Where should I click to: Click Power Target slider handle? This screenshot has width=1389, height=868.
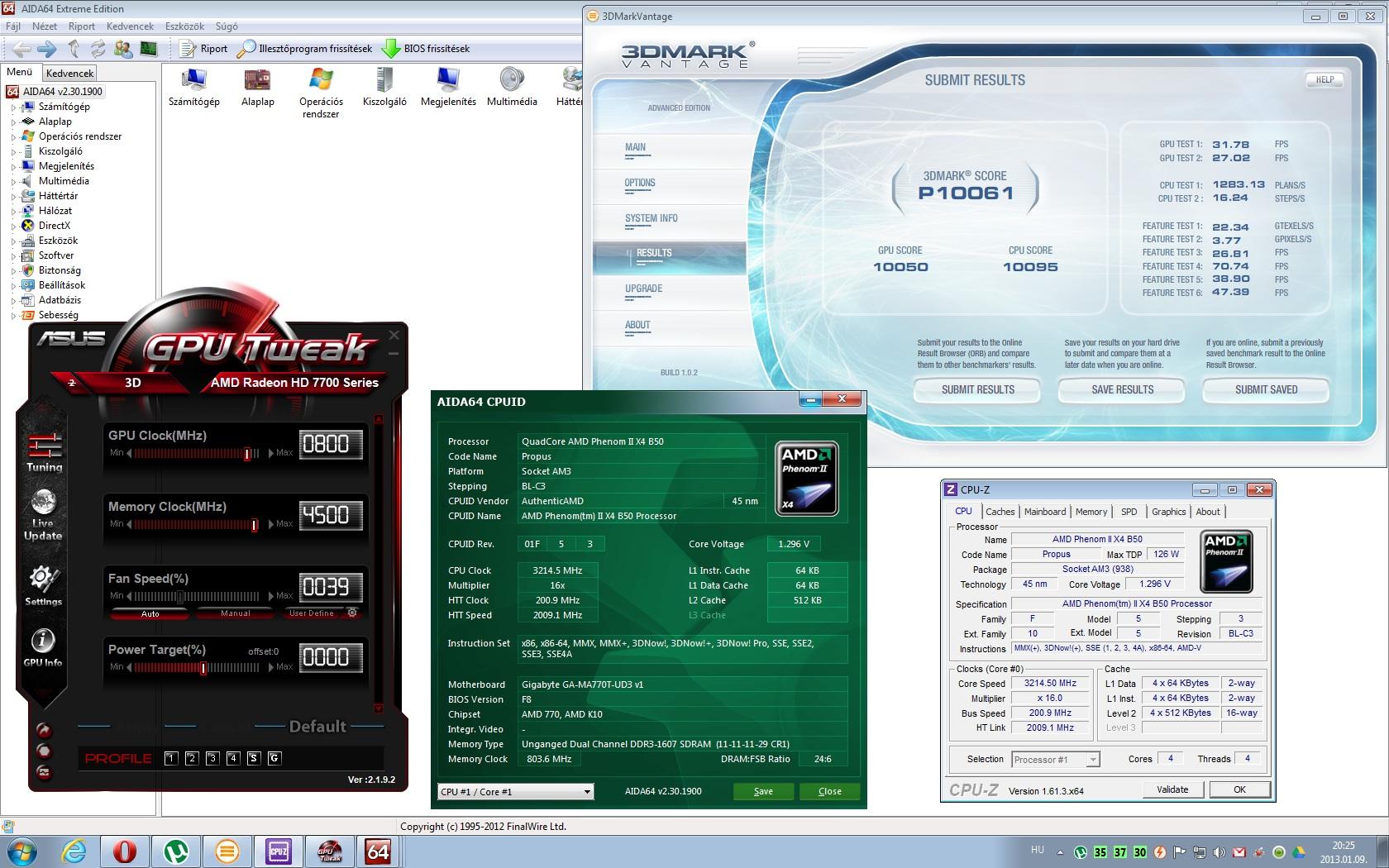[x=203, y=666]
